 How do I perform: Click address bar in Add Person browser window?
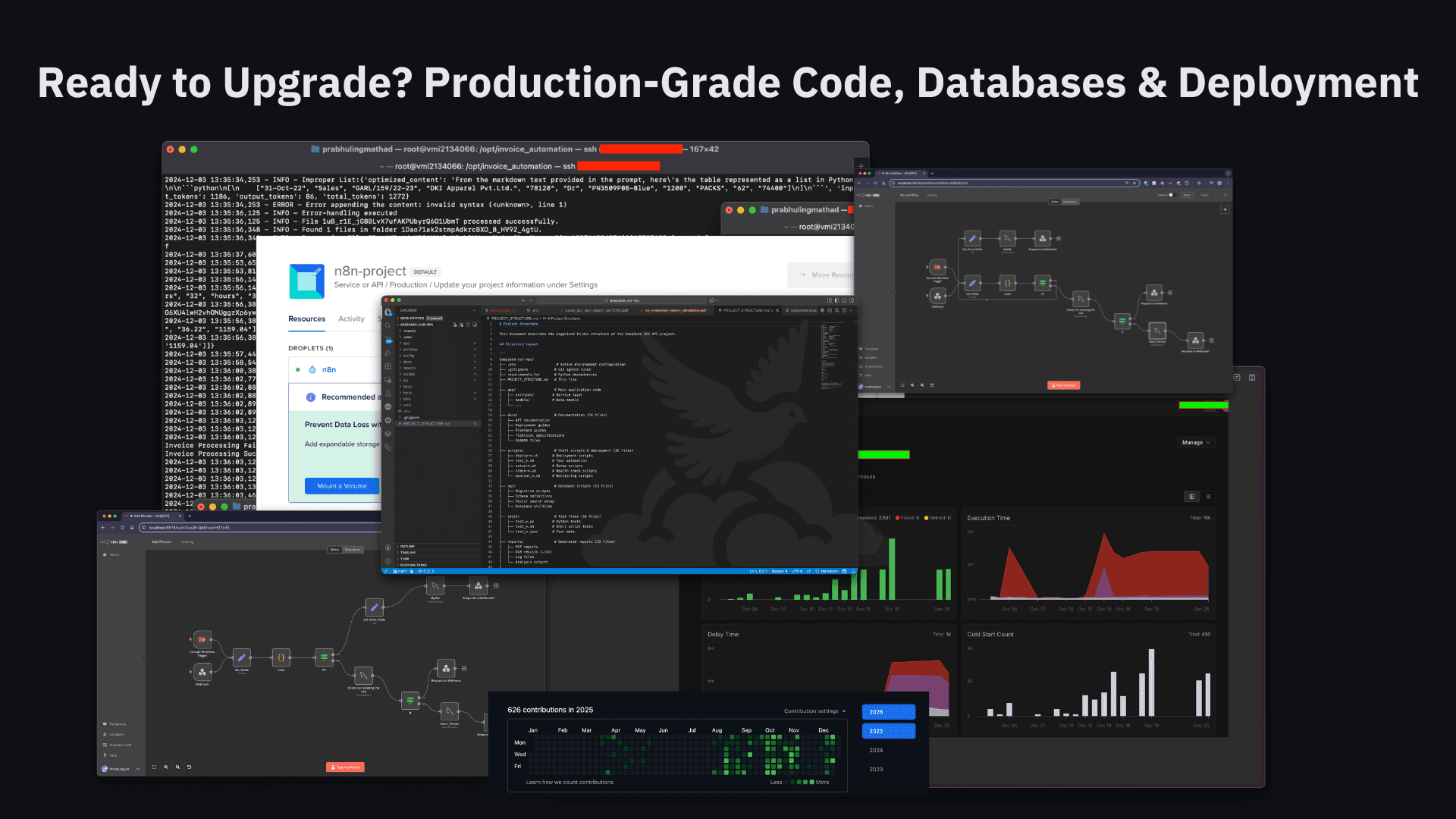[260, 527]
